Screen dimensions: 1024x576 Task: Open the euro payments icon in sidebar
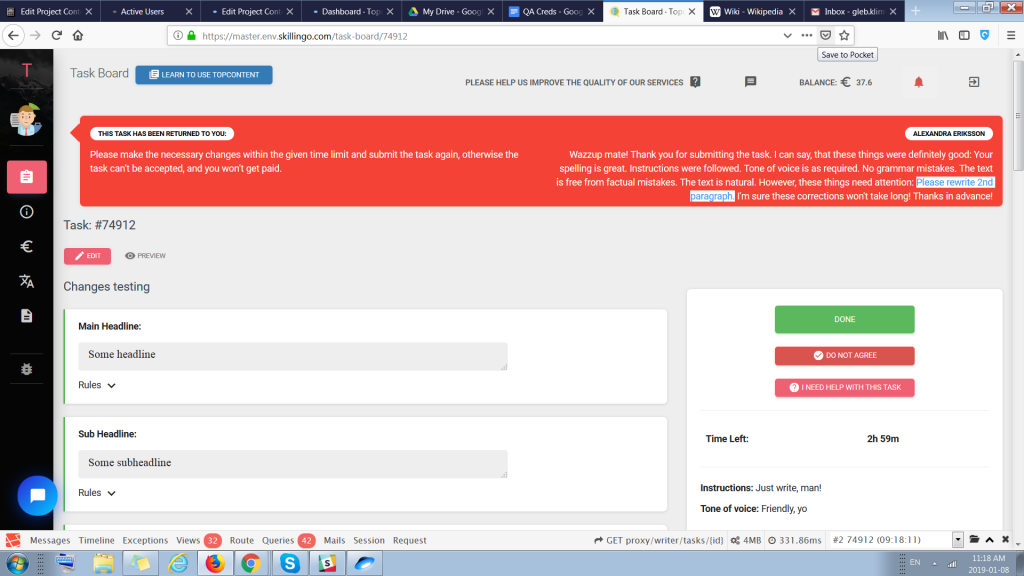pyautogui.click(x=26, y=246)
